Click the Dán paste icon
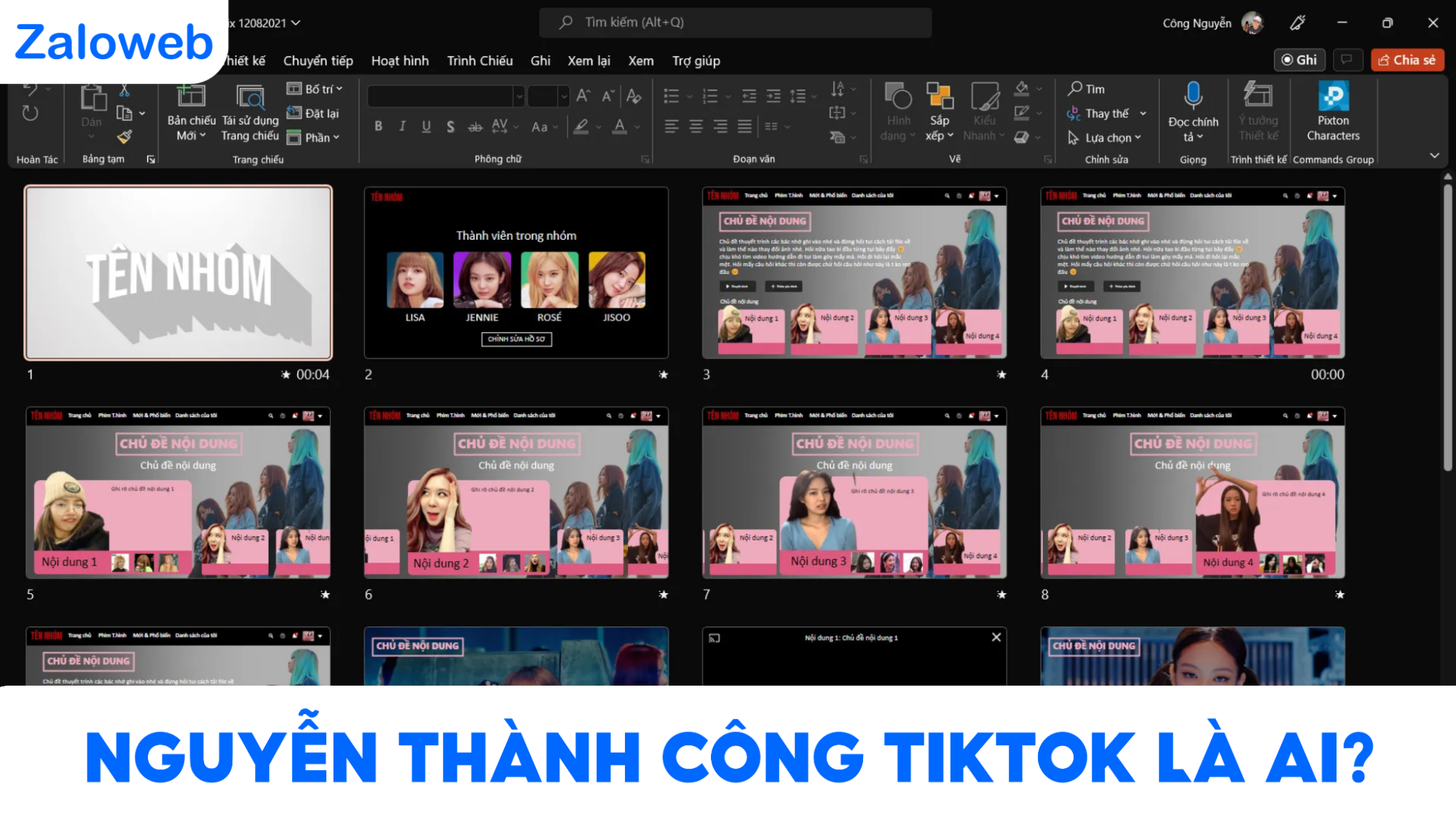 [93, 98]
